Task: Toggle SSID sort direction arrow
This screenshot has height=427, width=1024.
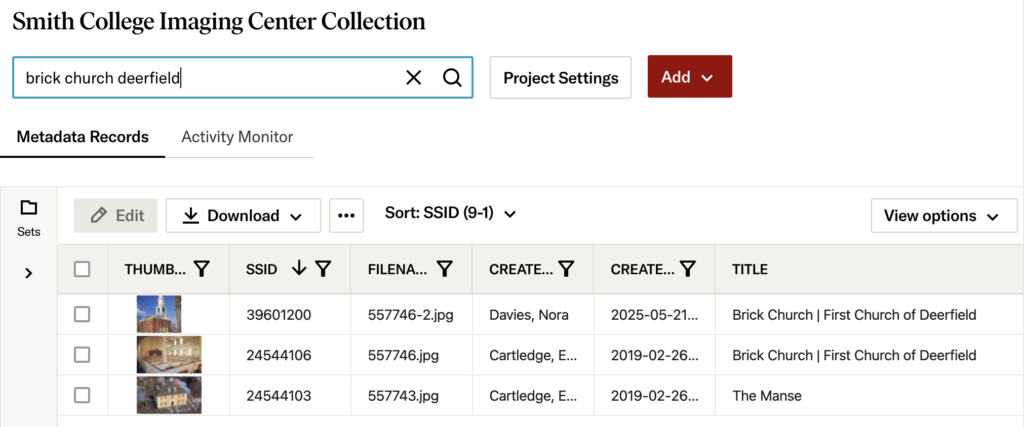Action: coord(299,268)
